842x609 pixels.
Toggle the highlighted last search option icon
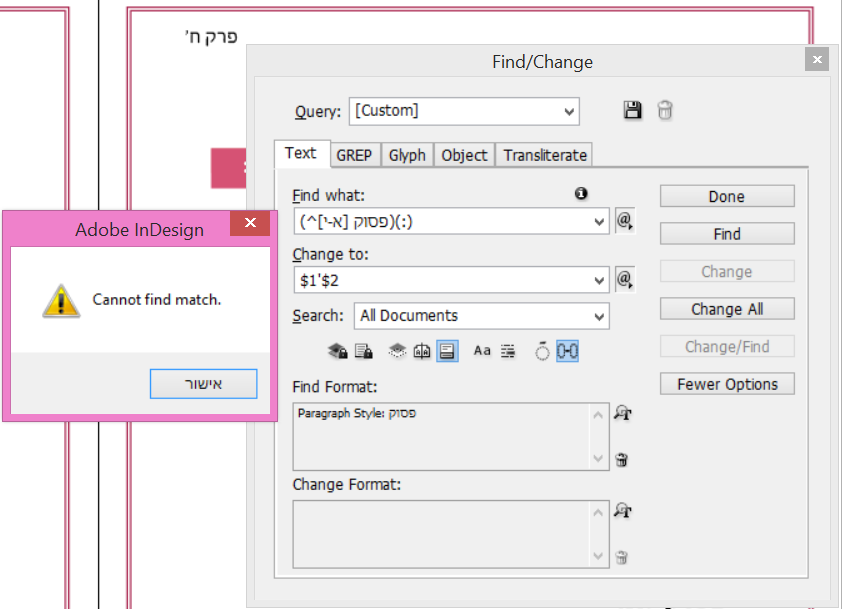pyautogui.click(x=567, y=351)
